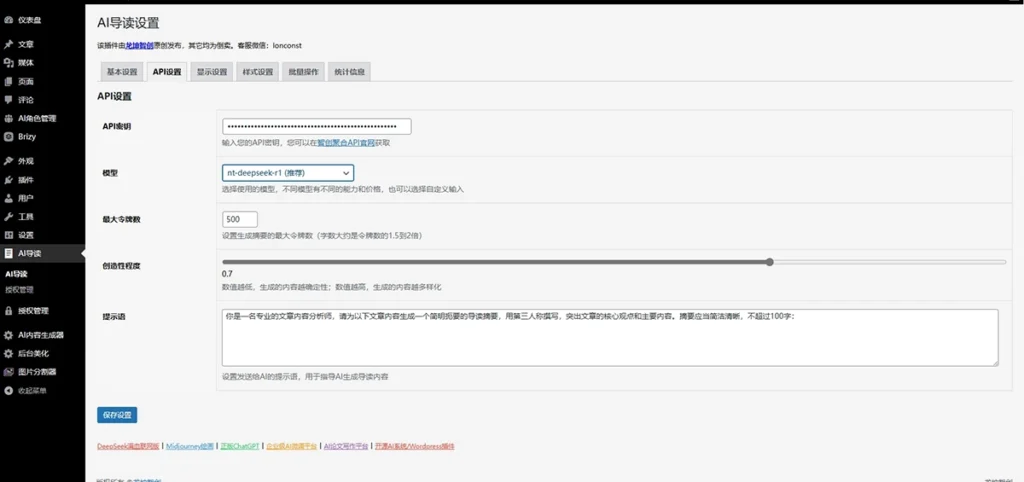Click the 保存设置 save button
This screenshot has height=482, width=1024.
click(x=117, y=415)
